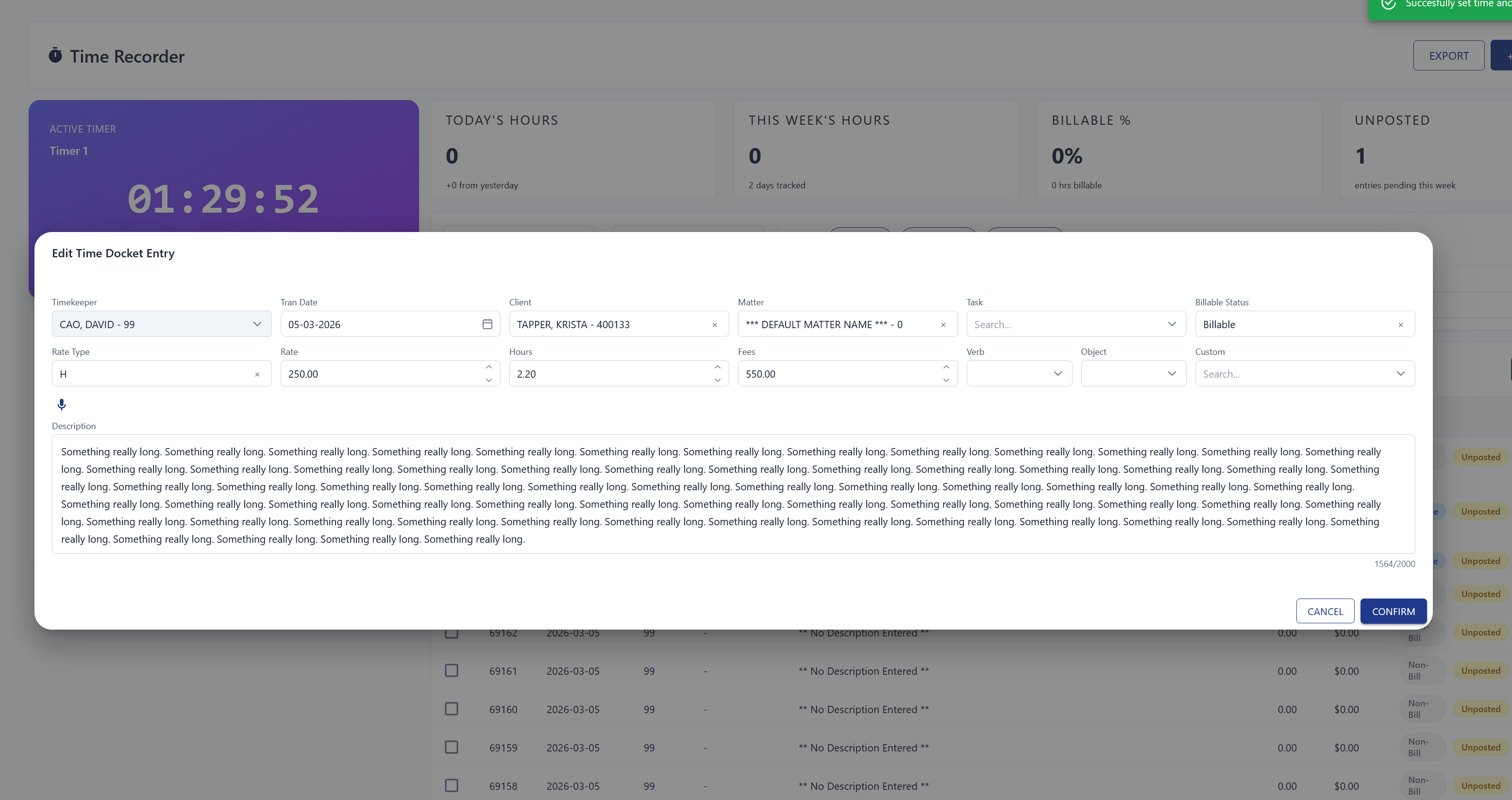This screenshot has width=1512, height=800.
Task: Click inside the Description text area
Action: tap(705, 493)
